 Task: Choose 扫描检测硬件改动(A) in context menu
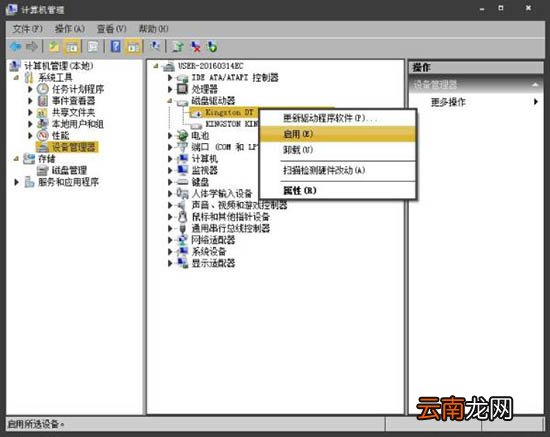pyautogui.click(x=337, y=170)
